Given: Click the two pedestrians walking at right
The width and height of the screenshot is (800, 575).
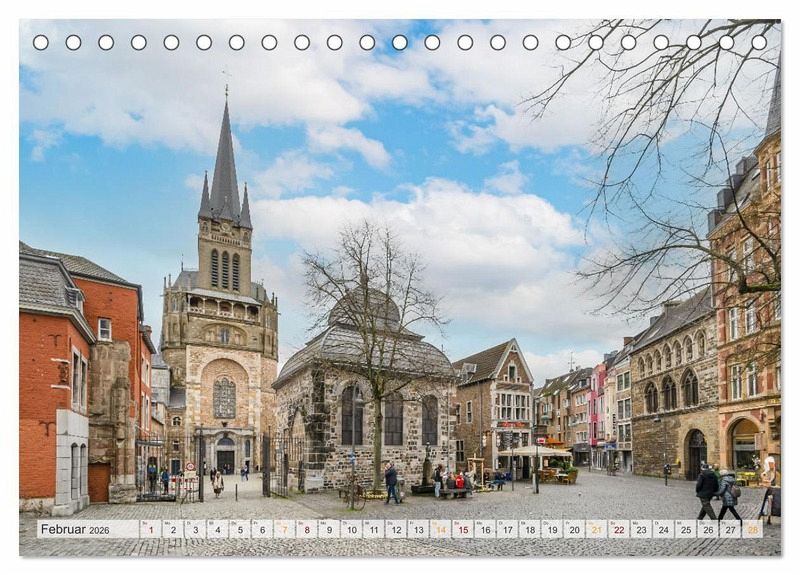Looking at the screenshot, I should 718,492.
